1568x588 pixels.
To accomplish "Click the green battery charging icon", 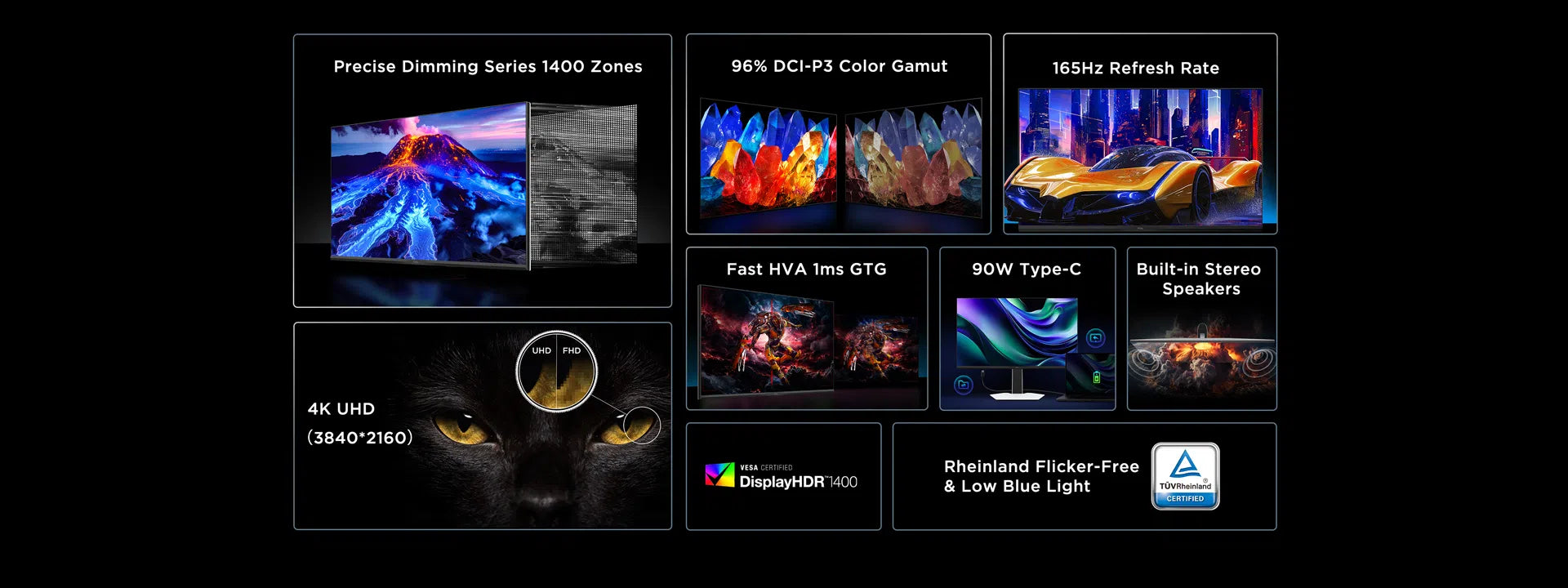I will (1097, 377).
